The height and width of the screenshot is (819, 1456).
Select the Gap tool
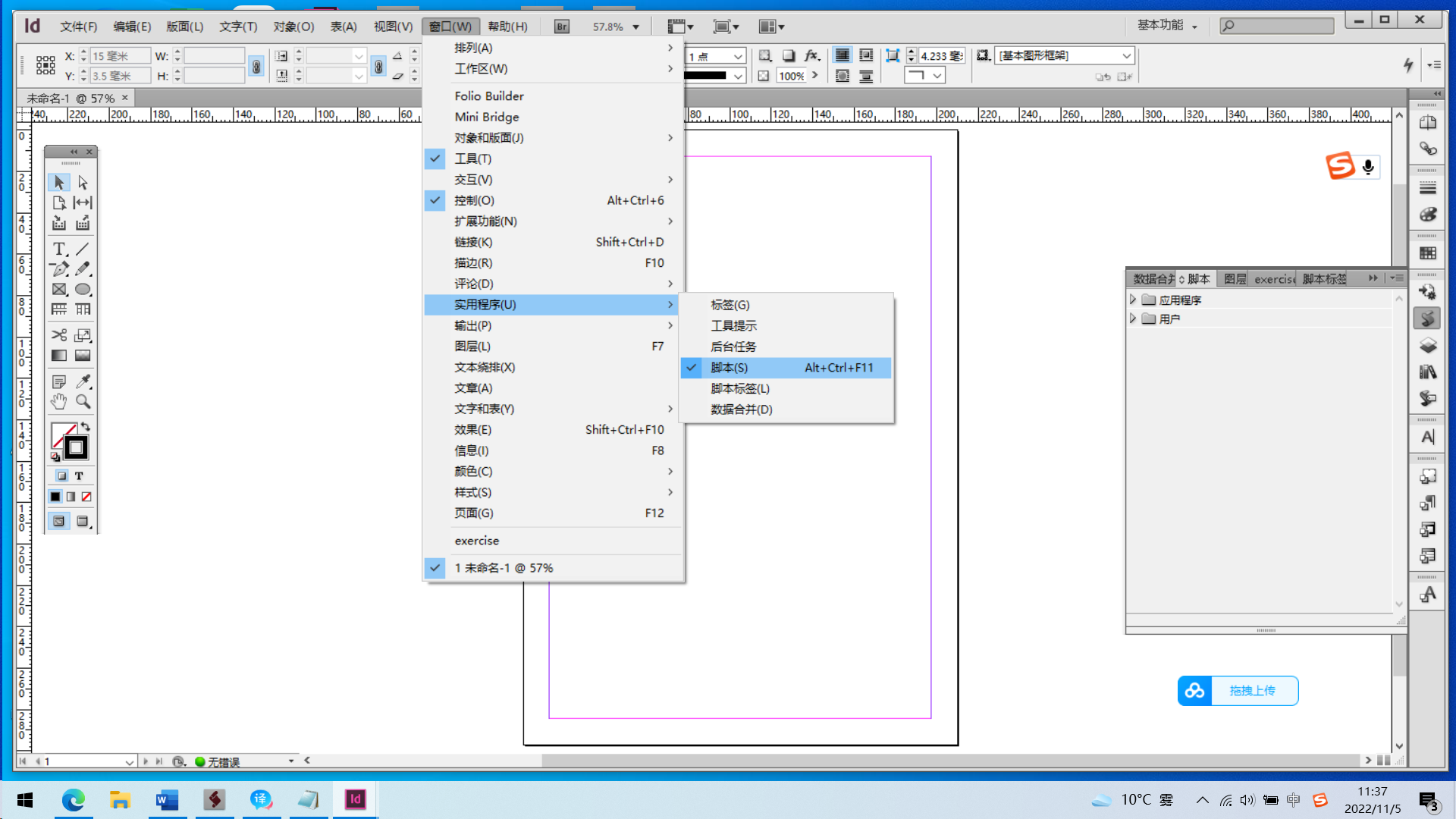83,203
